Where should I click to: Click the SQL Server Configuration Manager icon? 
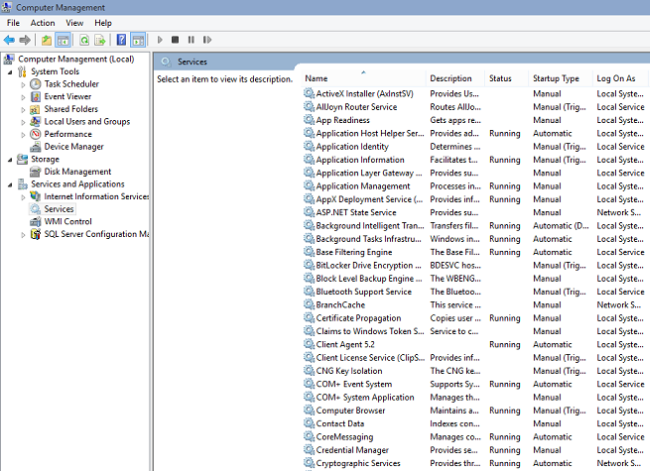pos(36,234)
